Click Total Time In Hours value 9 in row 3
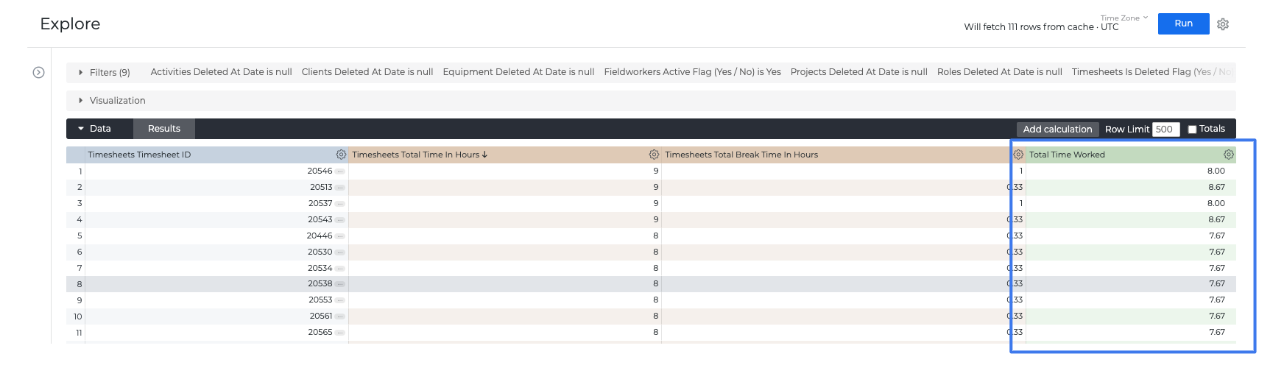 (656, 203)
